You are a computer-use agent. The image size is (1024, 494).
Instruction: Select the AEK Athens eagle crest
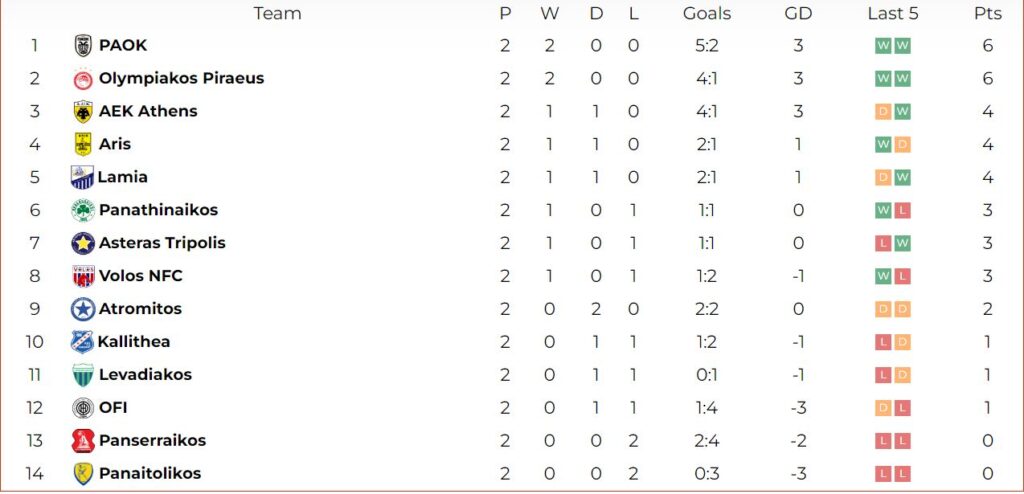pyautogui.click(x=83, y=112)
